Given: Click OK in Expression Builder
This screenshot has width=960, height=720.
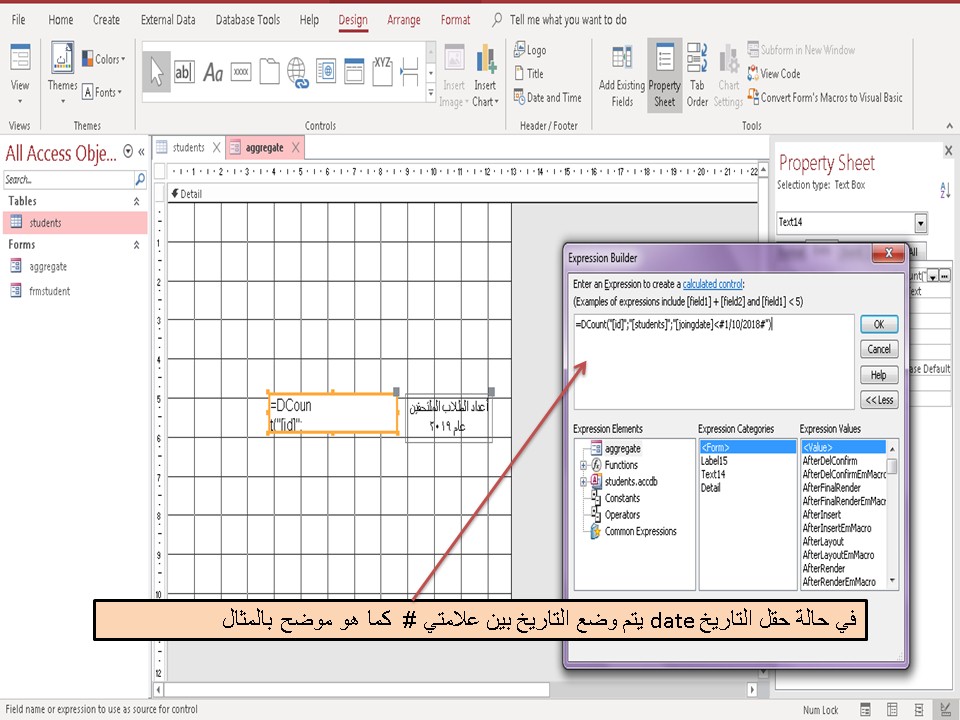Looking at the screenshot, I should (879, 324).
